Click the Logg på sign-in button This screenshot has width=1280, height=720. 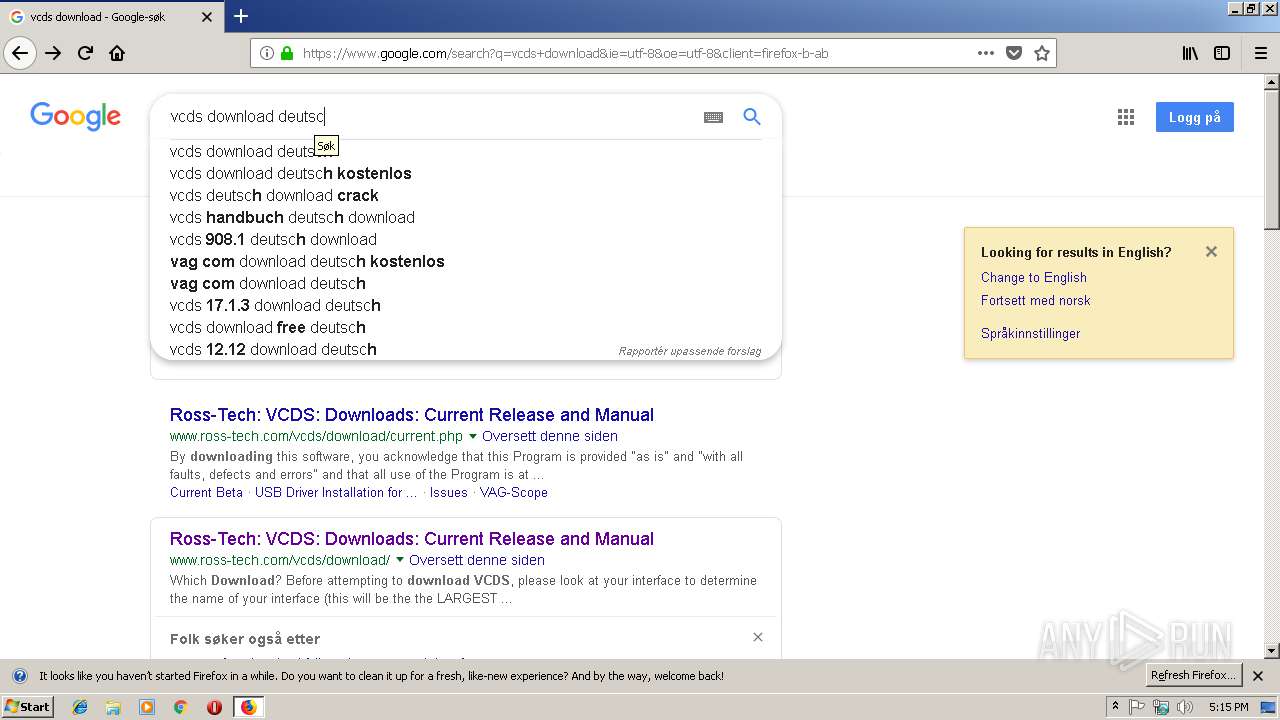[x=1195, y=117]
